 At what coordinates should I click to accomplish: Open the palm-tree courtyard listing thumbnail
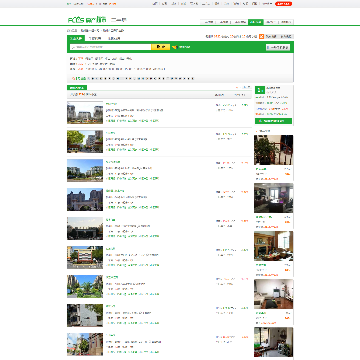coord(85,286)
